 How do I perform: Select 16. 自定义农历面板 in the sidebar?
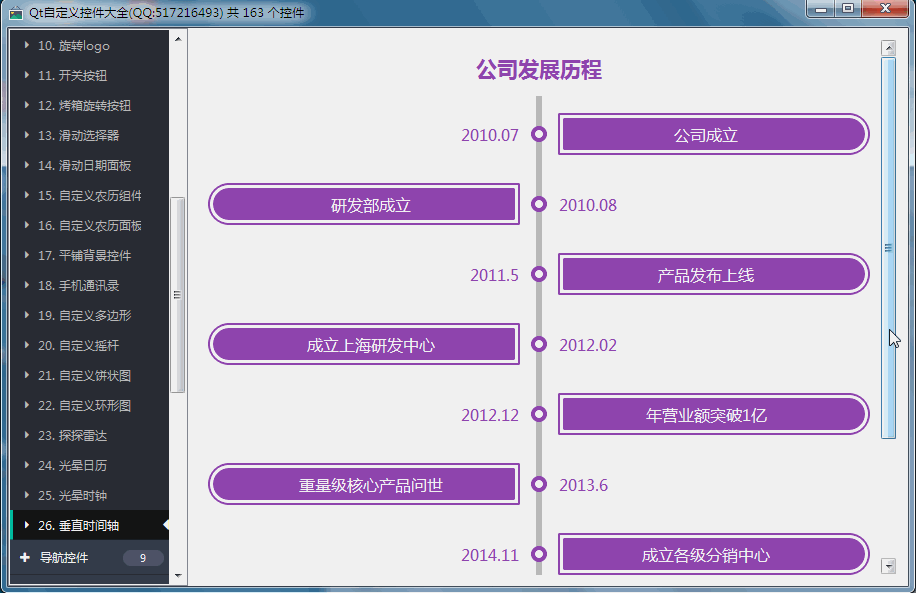tap(80, 225)
